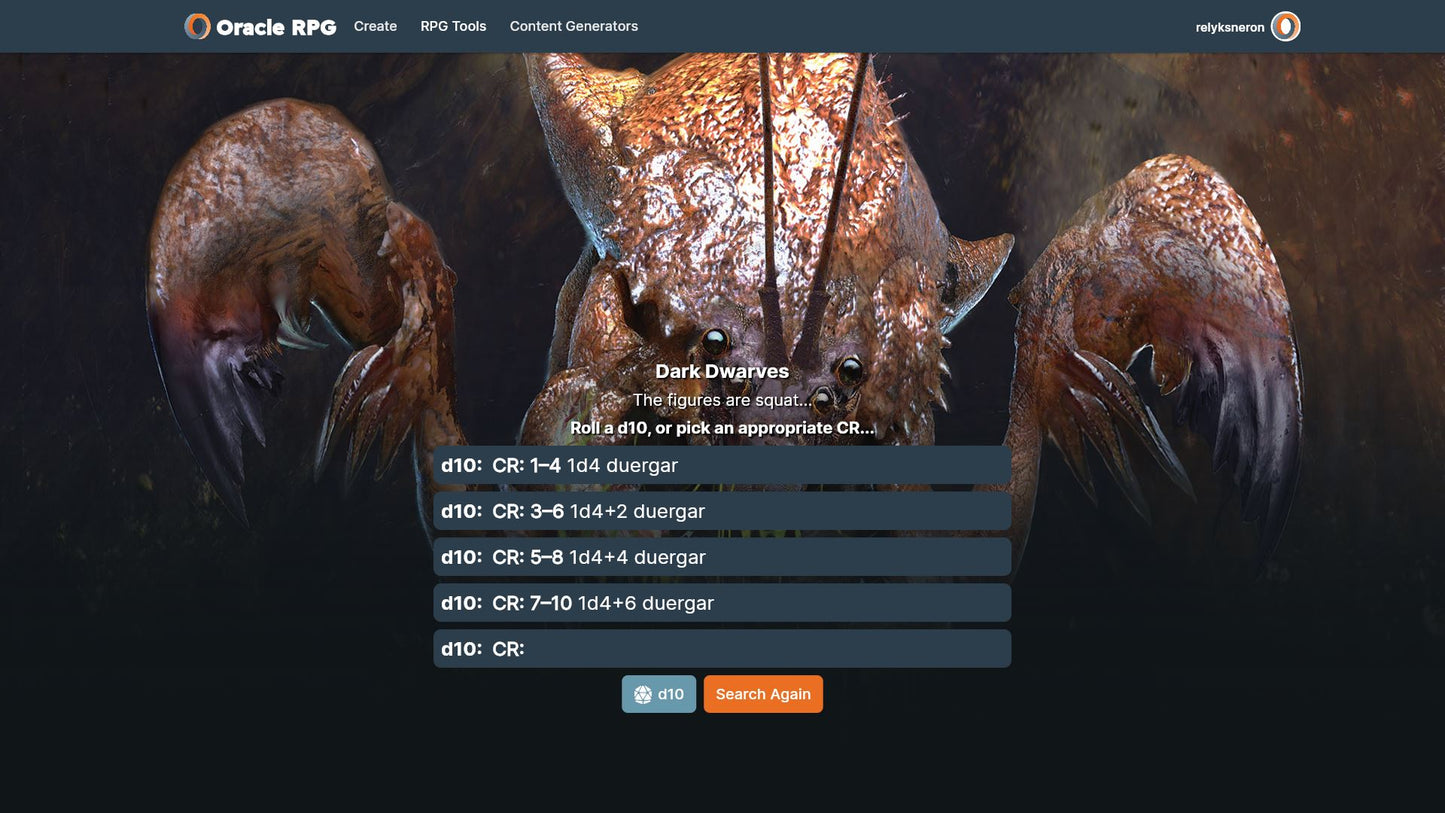
Task: Click the "Roll a d10" instruction text
Action: (x=722, y=428)
